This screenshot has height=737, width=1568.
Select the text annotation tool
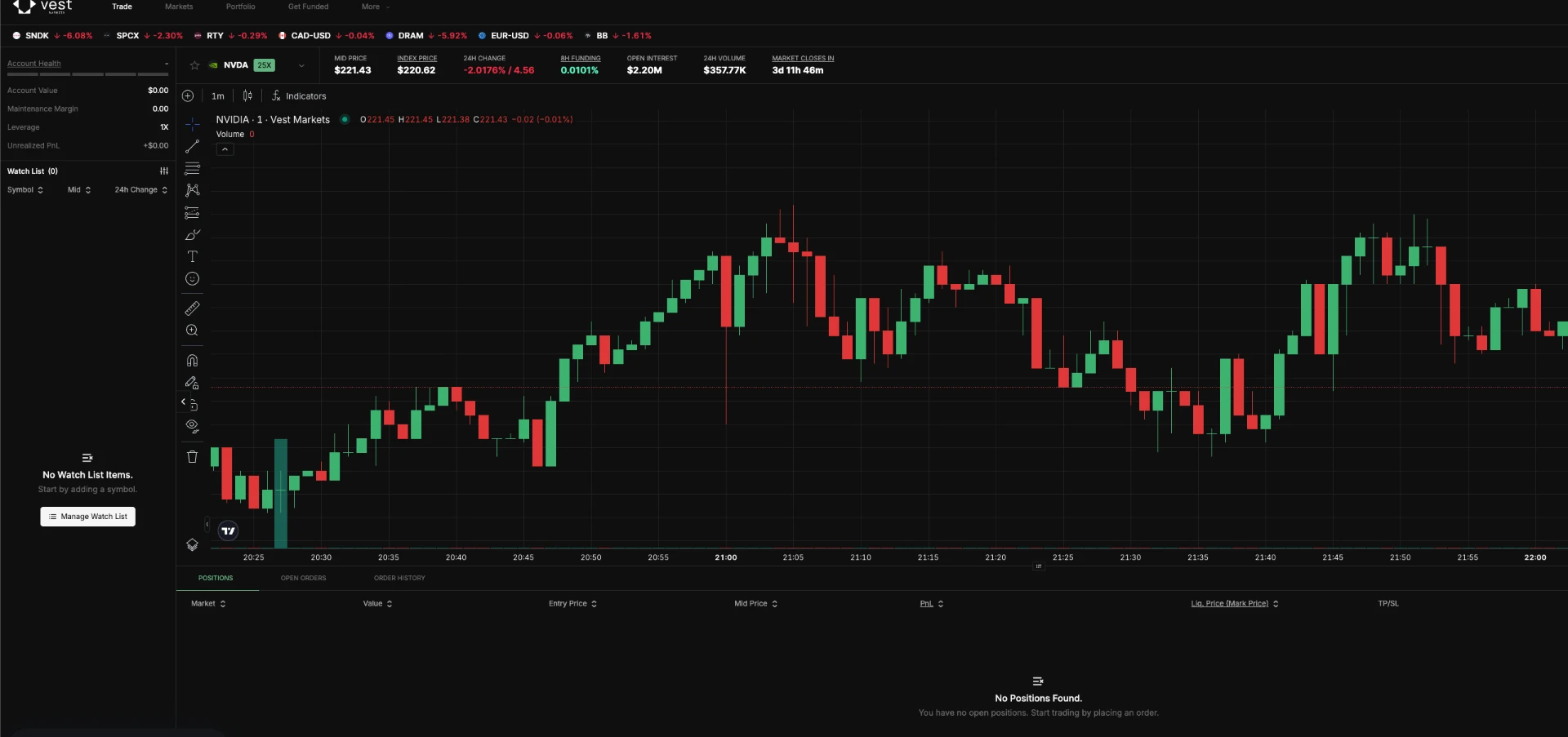193,256
